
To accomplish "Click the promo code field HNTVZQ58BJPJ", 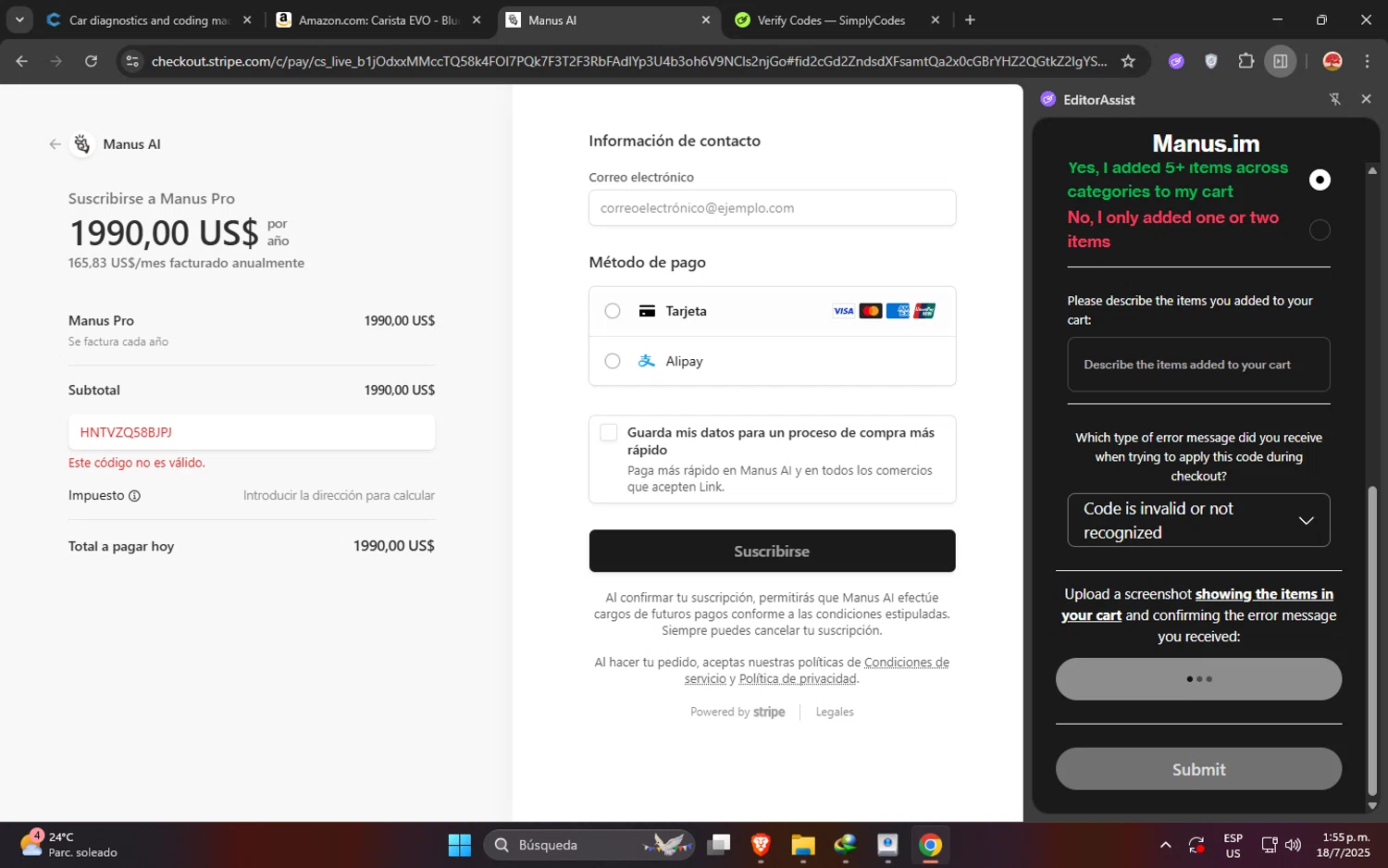I will (x=252, y=432).
